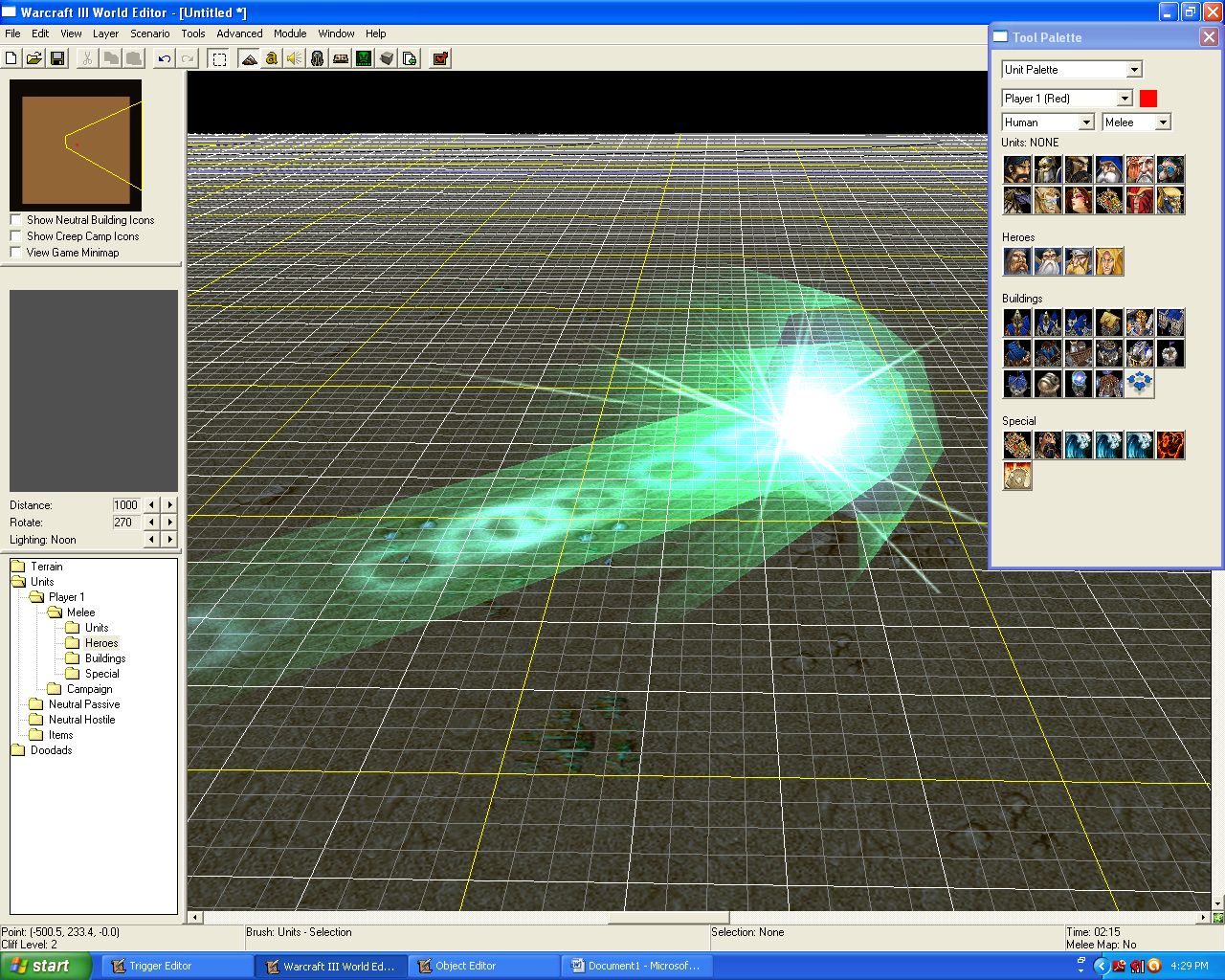Open the Layer menu
Viewport: 1225px width, 980px height.
point(105,33)
